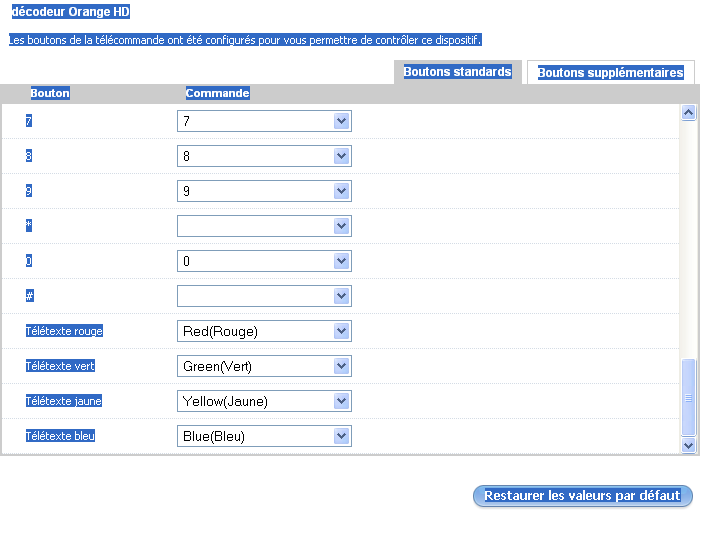
Task: Expand the command dropdown for button 8
Action: [x=264, y=156]
